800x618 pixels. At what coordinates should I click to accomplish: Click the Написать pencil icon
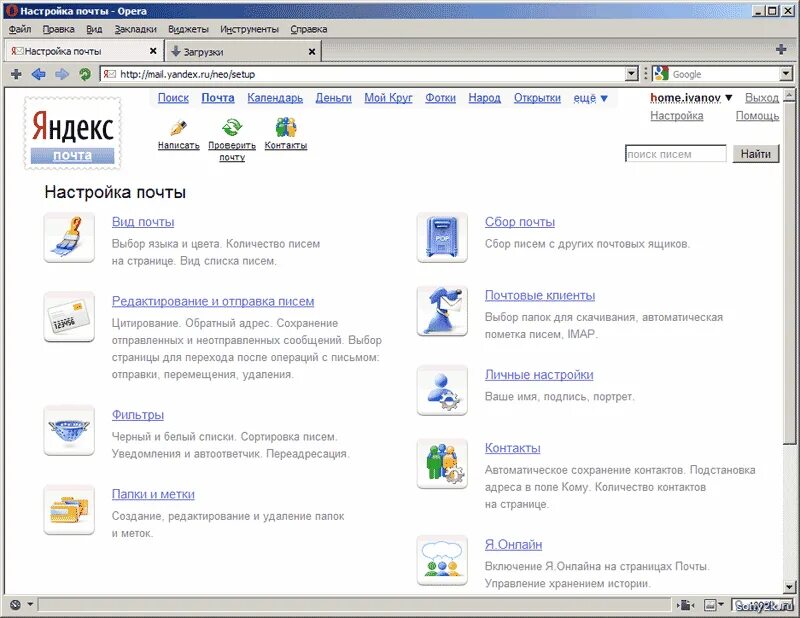(x=178, y=127)
